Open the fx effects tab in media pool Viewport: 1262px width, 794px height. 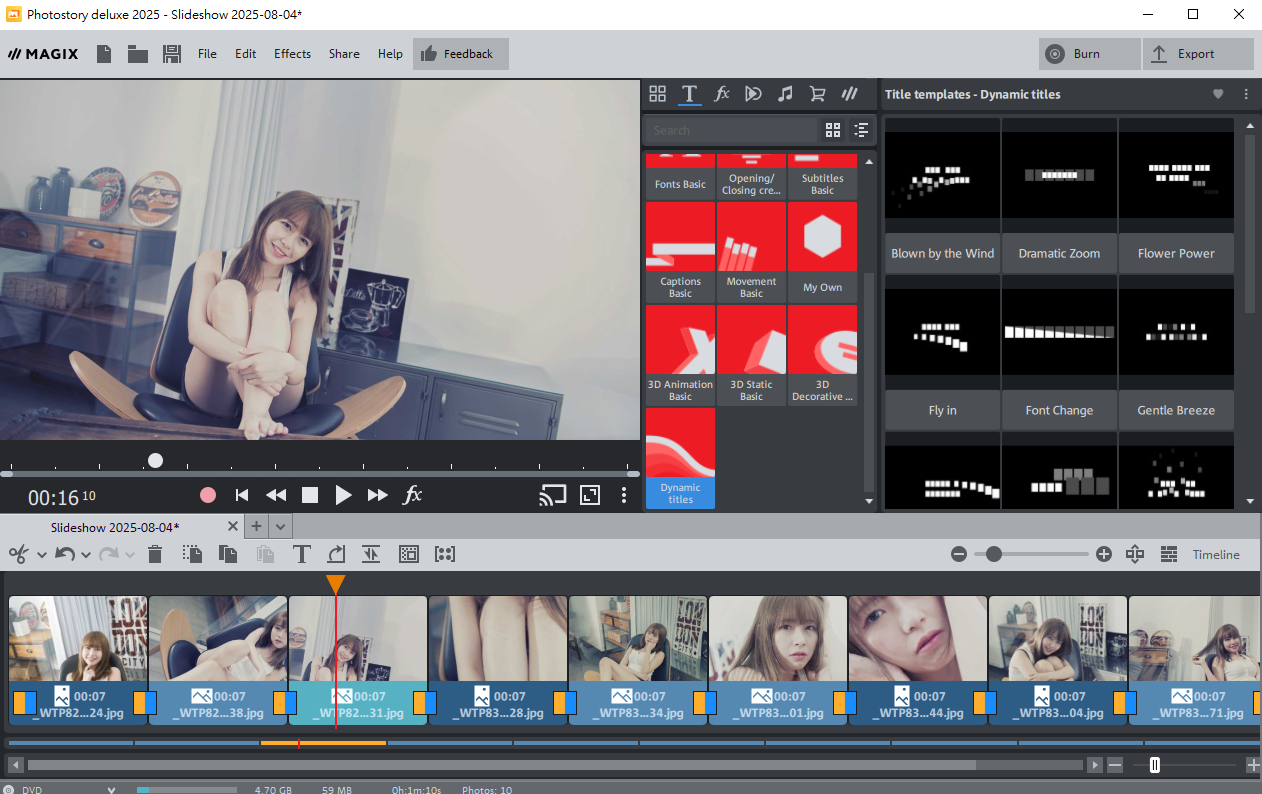point(722,94)
